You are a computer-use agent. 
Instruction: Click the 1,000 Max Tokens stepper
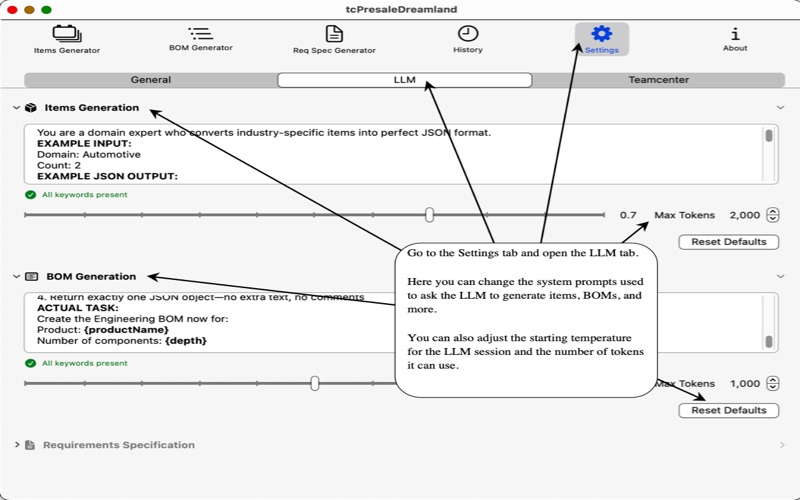[773, 383]
